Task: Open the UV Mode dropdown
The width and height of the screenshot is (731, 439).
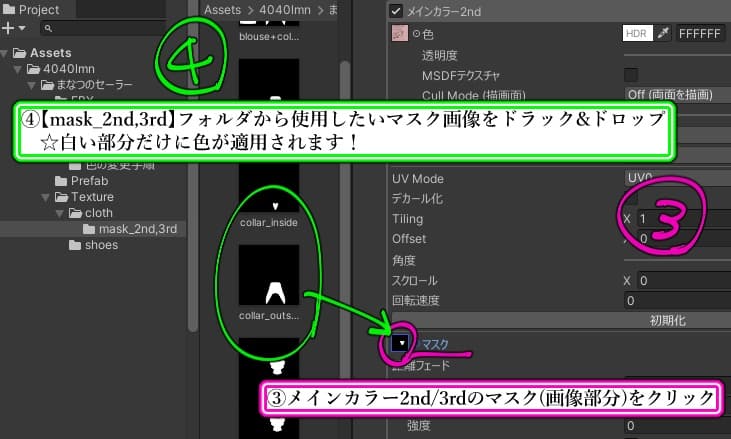Action: coord(677,177)
